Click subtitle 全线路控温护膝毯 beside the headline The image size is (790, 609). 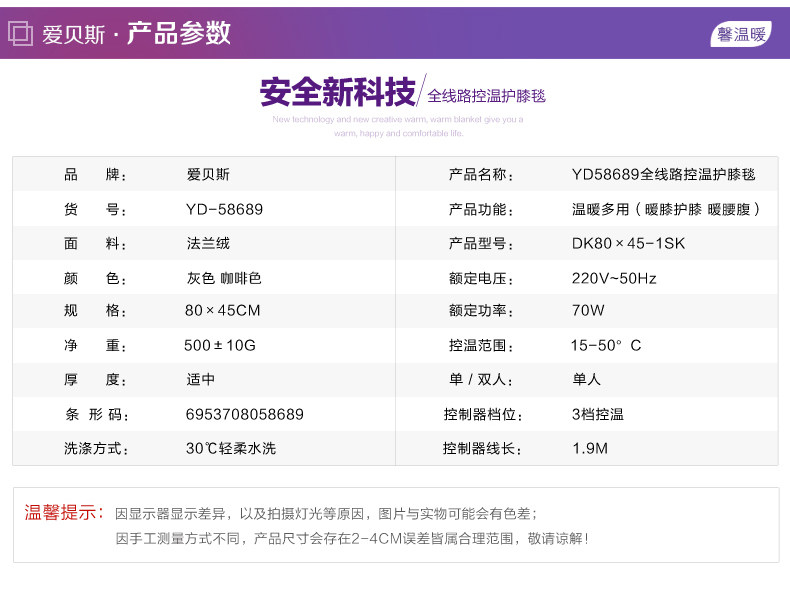tap(486, 96)
